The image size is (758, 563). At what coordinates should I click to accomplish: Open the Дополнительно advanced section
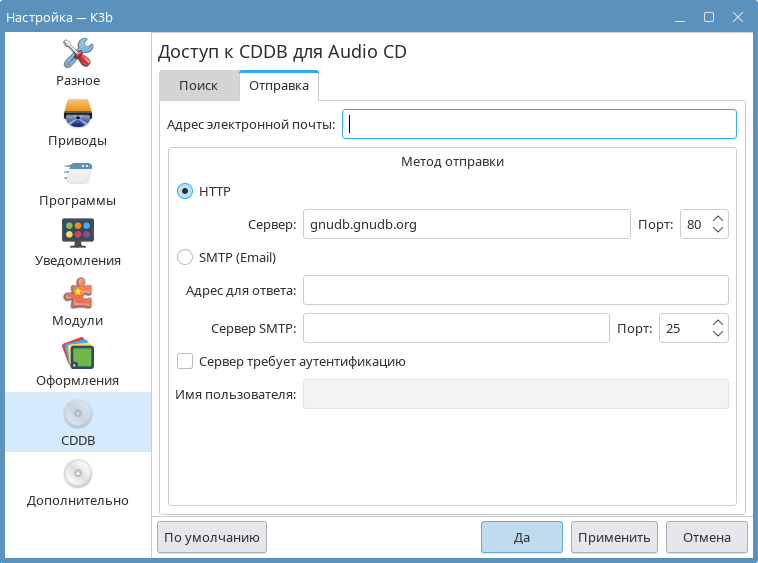point(78,482)
